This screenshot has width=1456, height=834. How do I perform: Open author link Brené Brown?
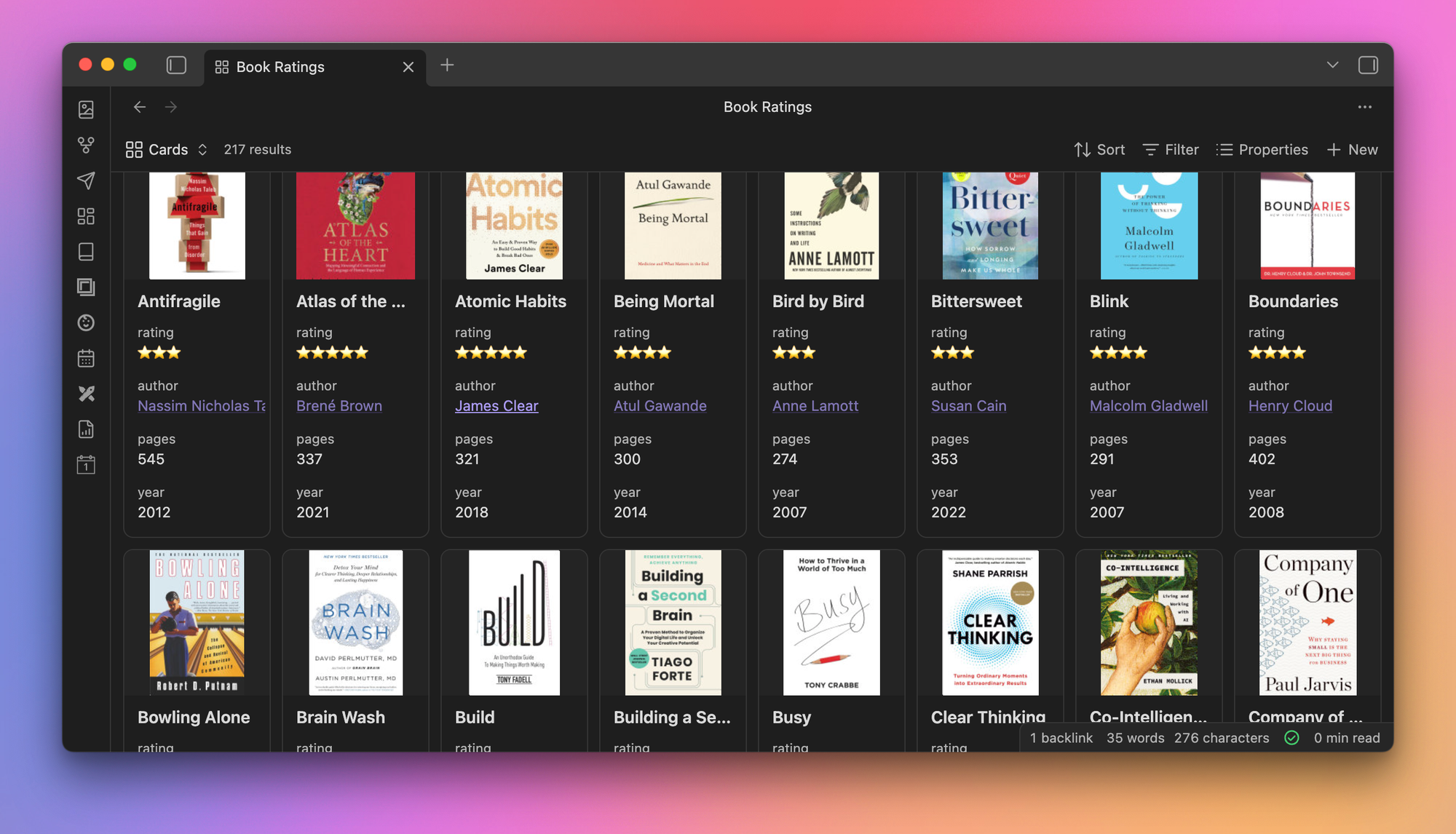click(x=339, y=406)
